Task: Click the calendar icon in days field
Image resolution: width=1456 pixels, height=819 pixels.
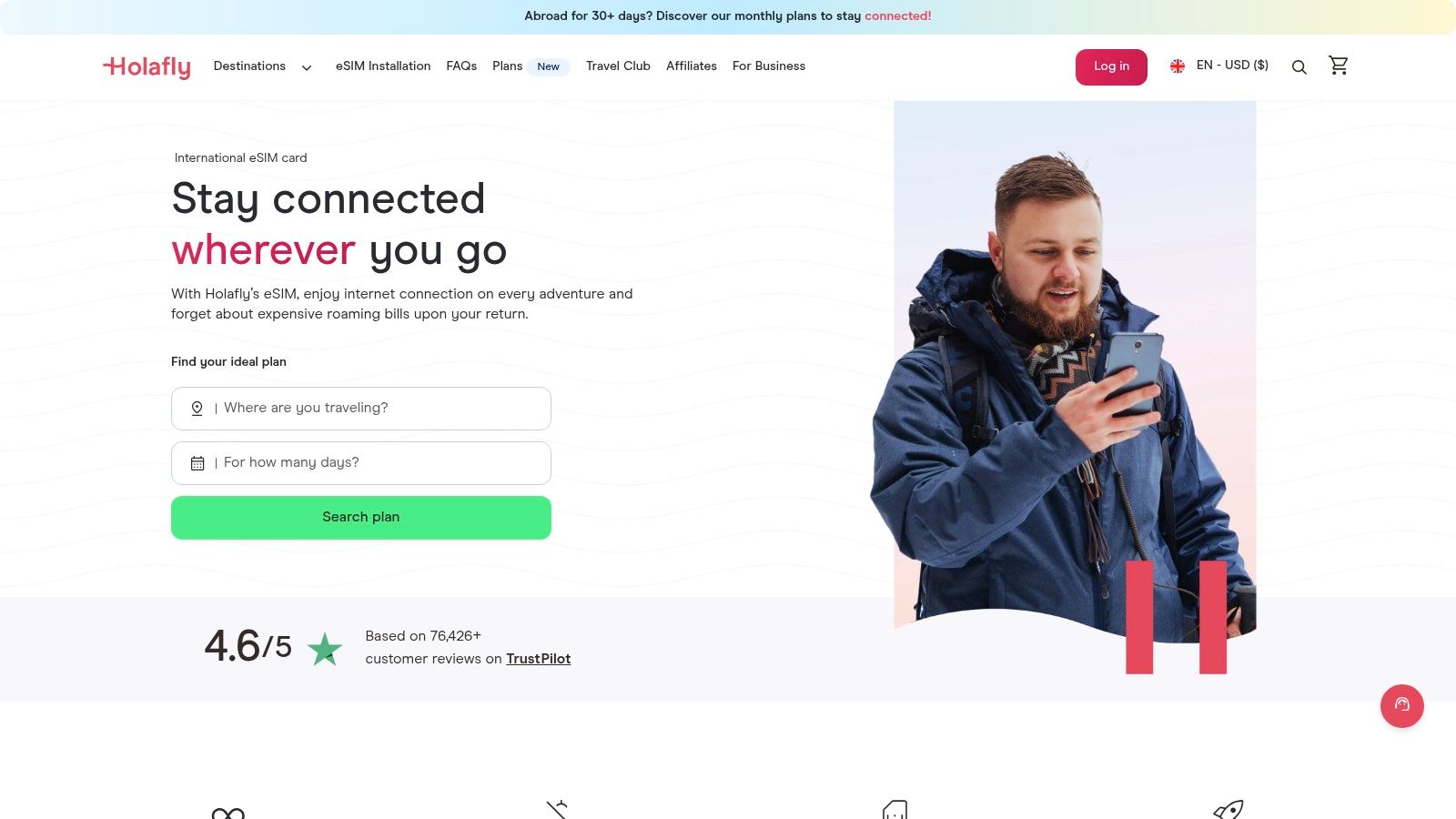Action: pos(197,463)
